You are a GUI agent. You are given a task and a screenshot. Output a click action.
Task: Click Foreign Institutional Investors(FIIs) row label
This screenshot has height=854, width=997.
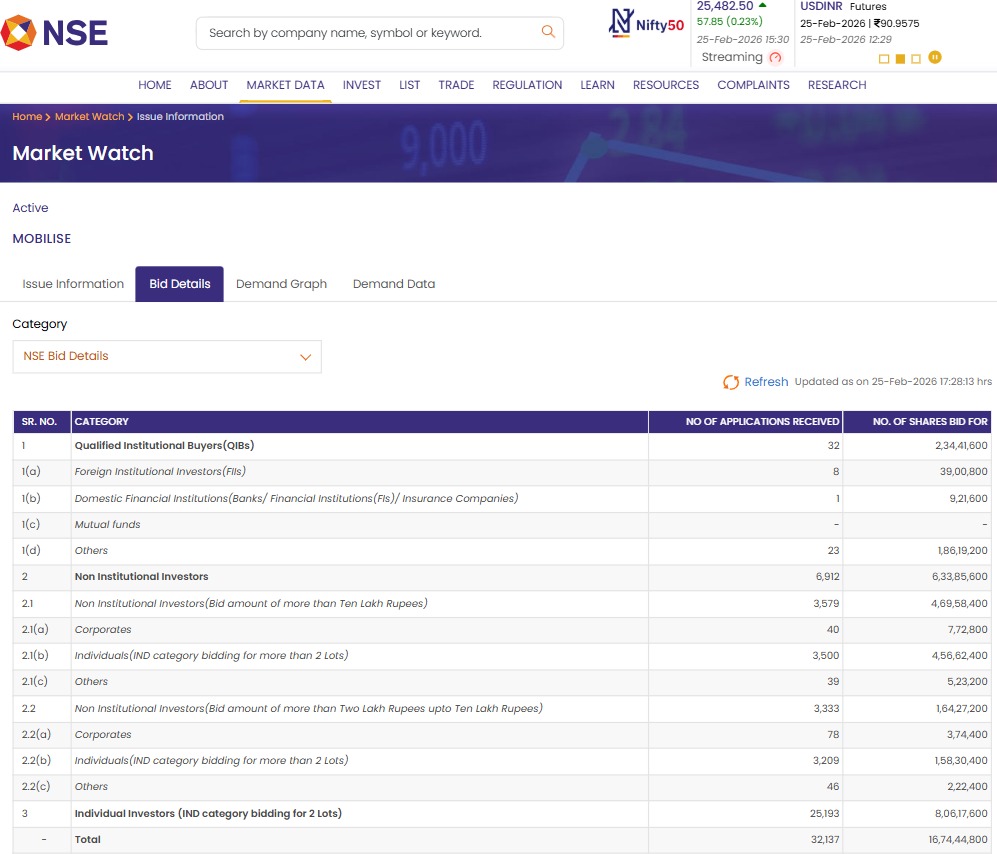point(160,471)
